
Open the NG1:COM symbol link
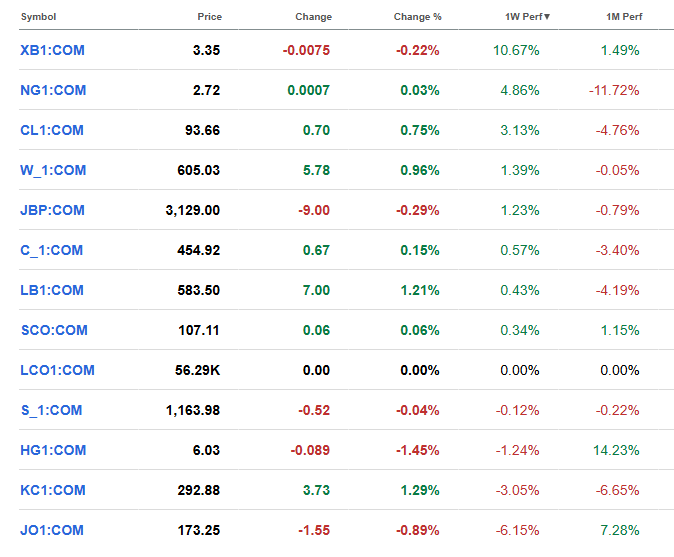click(53, 90)
